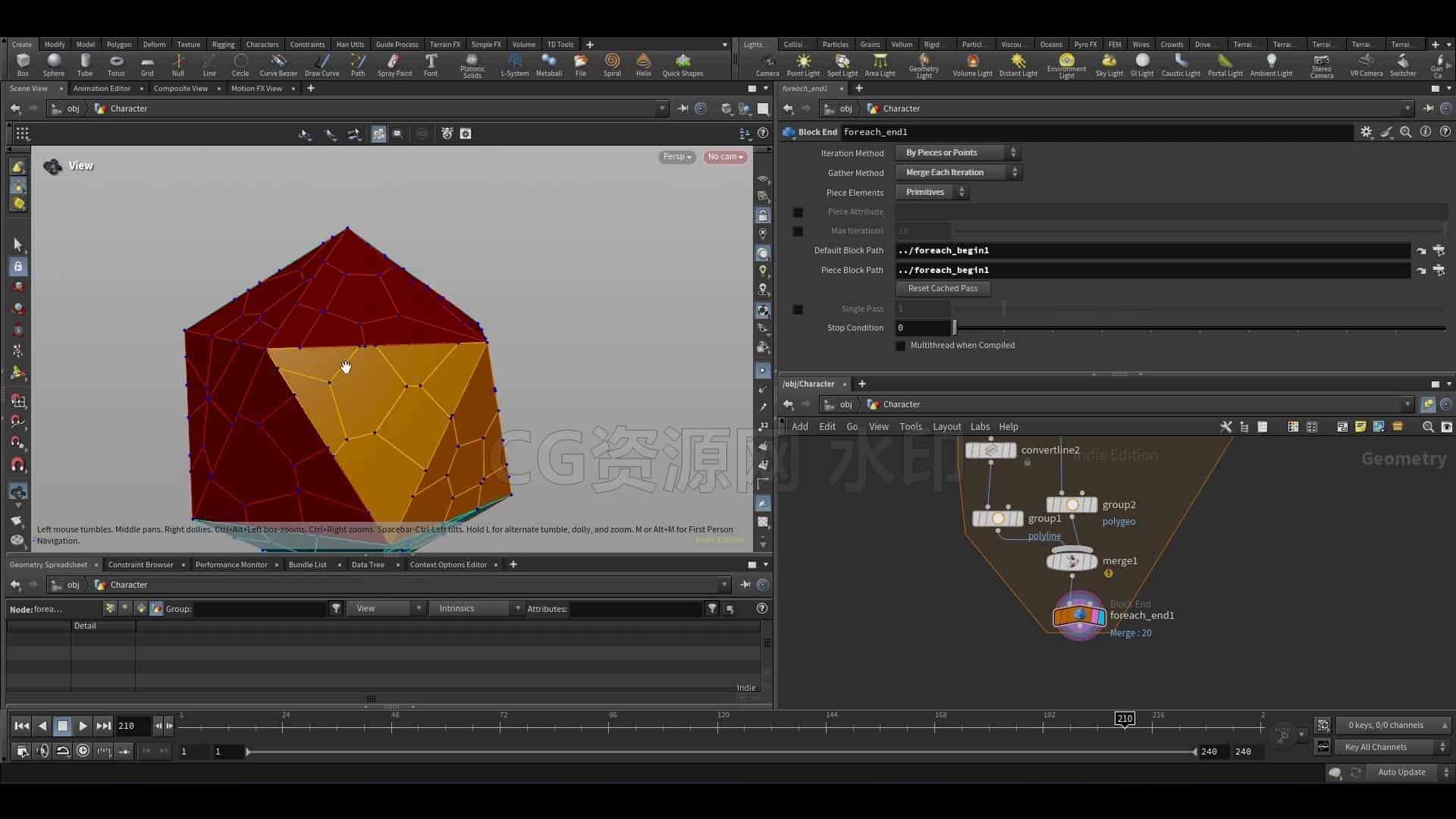Image resolution: width=1456 pixels, height=819 pixels.
Task: Click the Reset Cached Pass button
Action: (943, 289)
